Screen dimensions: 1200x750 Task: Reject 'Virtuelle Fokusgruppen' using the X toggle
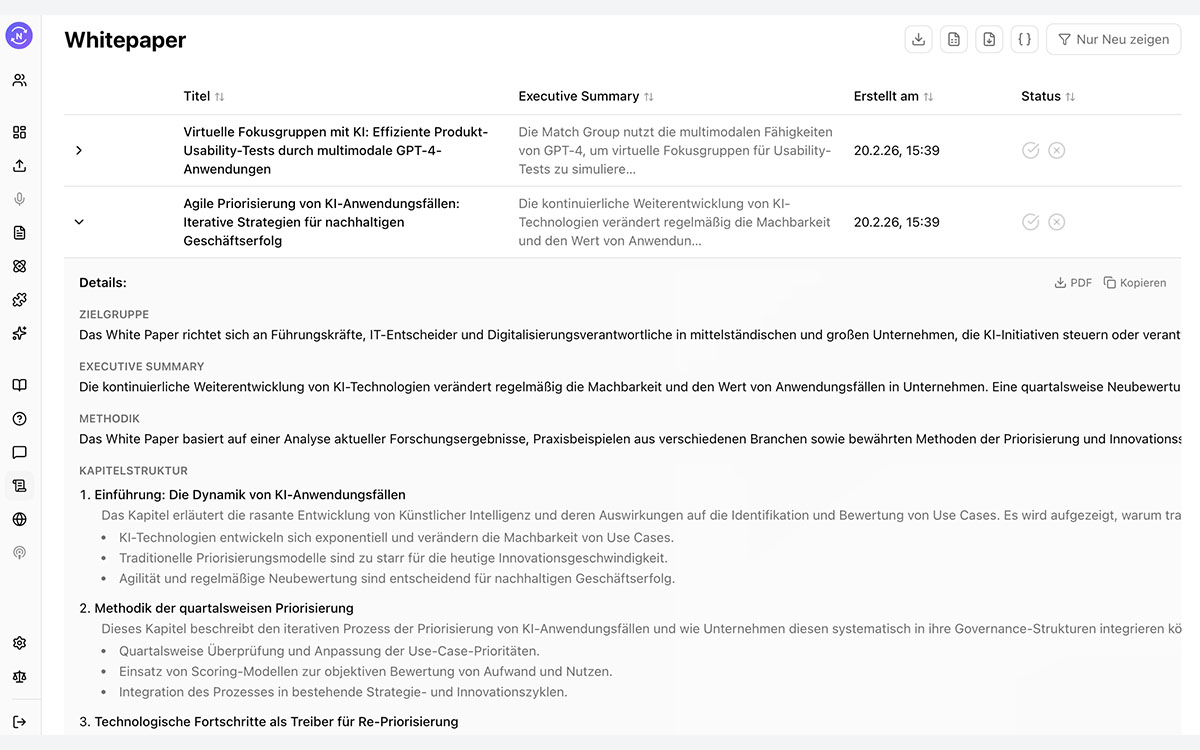[x=1056, y=150]
